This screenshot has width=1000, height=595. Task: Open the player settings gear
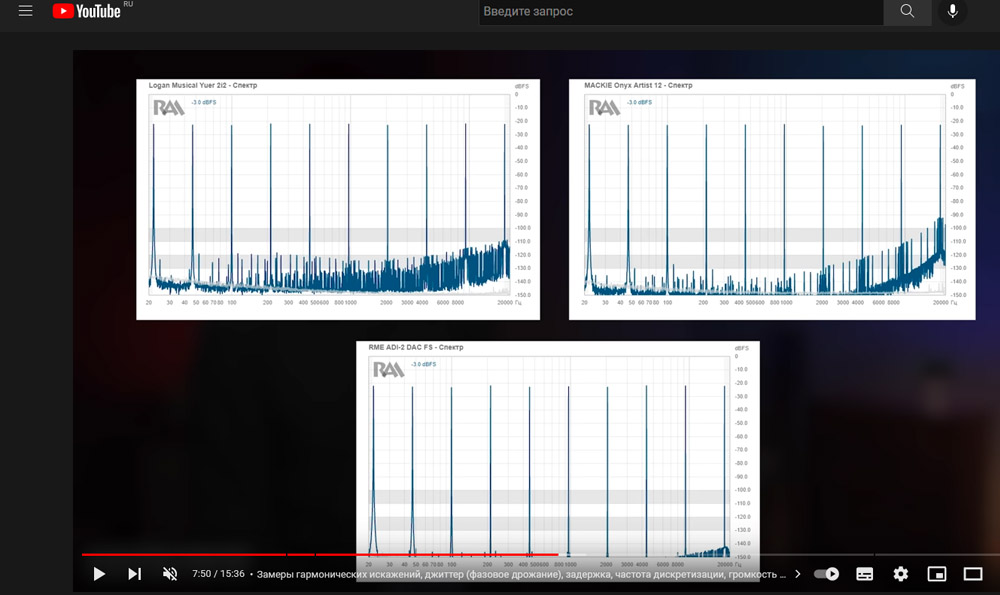901,574
